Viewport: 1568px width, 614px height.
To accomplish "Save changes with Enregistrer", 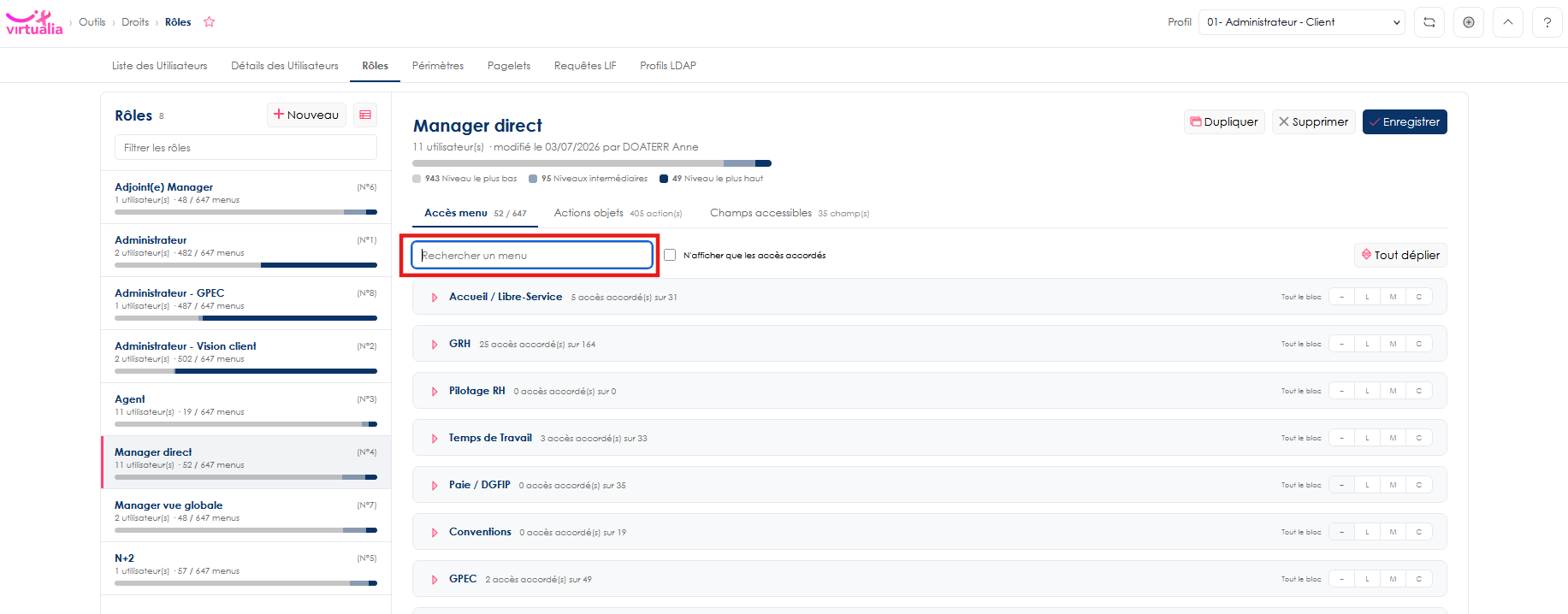I will (x=1405, y=122).
